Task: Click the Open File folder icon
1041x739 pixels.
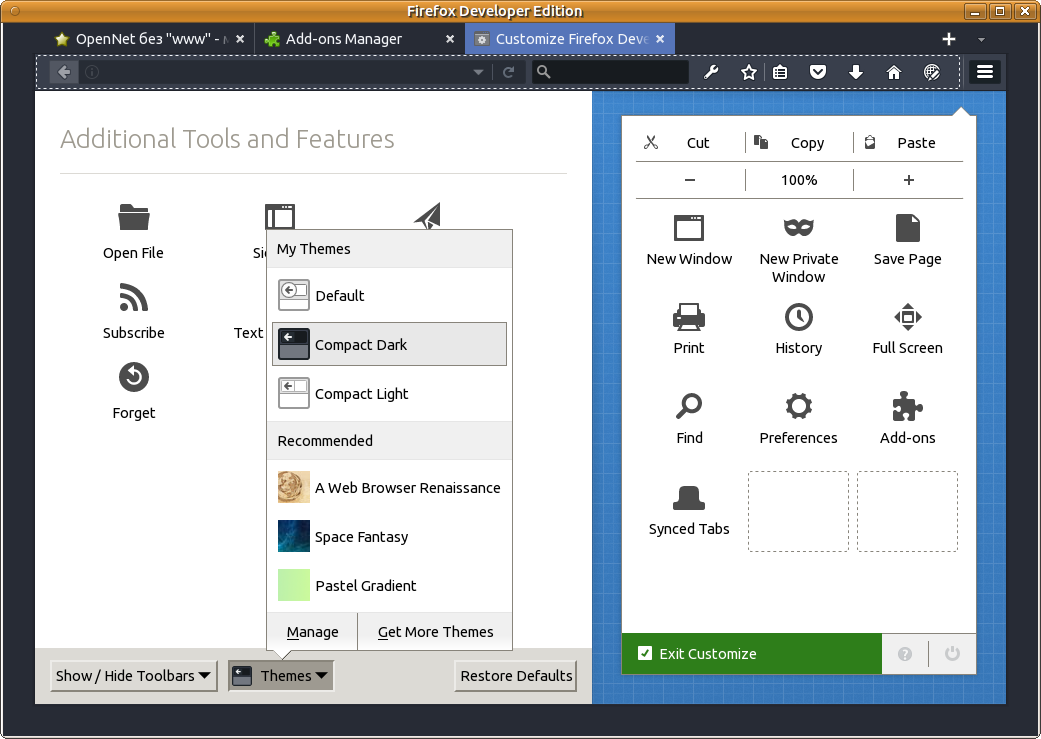Action: pyautogui.click(x=133, y=217)
